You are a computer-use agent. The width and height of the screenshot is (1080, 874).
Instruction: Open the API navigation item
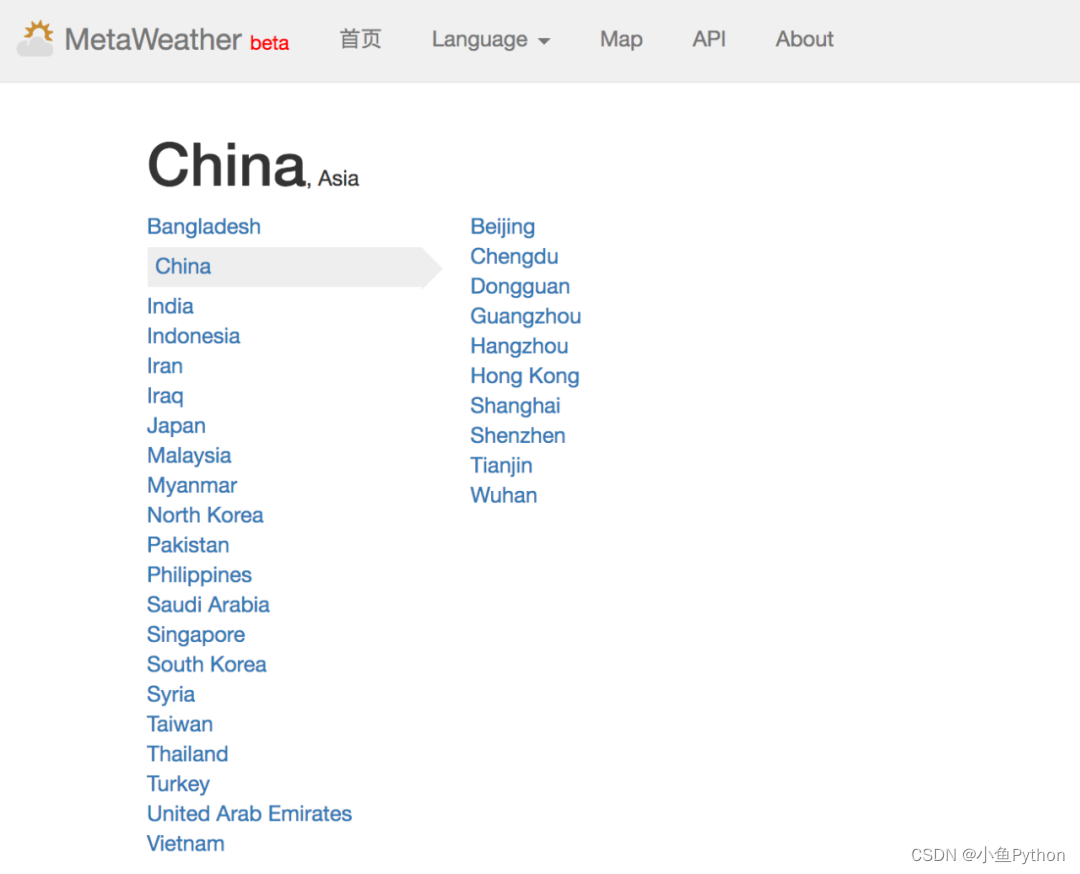click(x=709, y=39)
